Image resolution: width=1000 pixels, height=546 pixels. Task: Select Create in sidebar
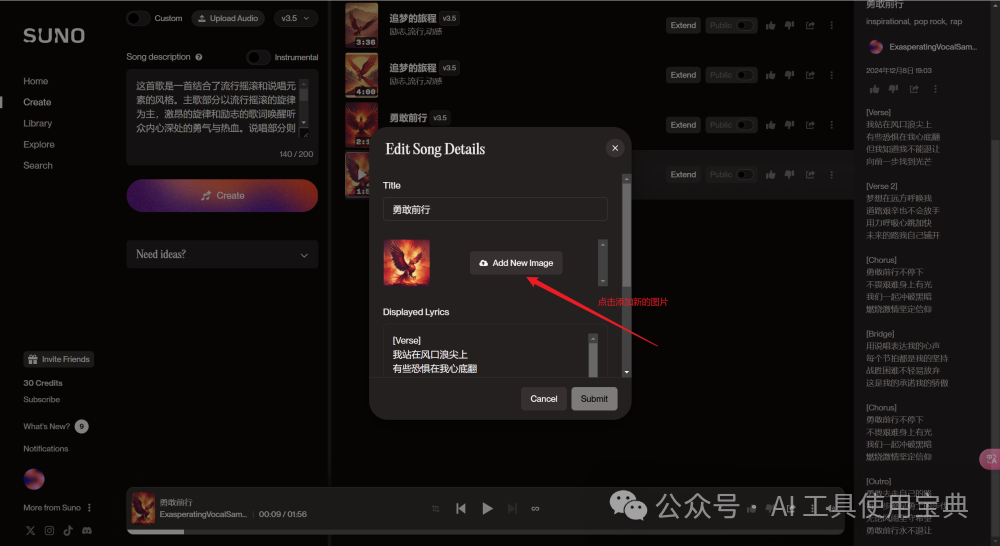pyautogui.click(x=37, y=102)
